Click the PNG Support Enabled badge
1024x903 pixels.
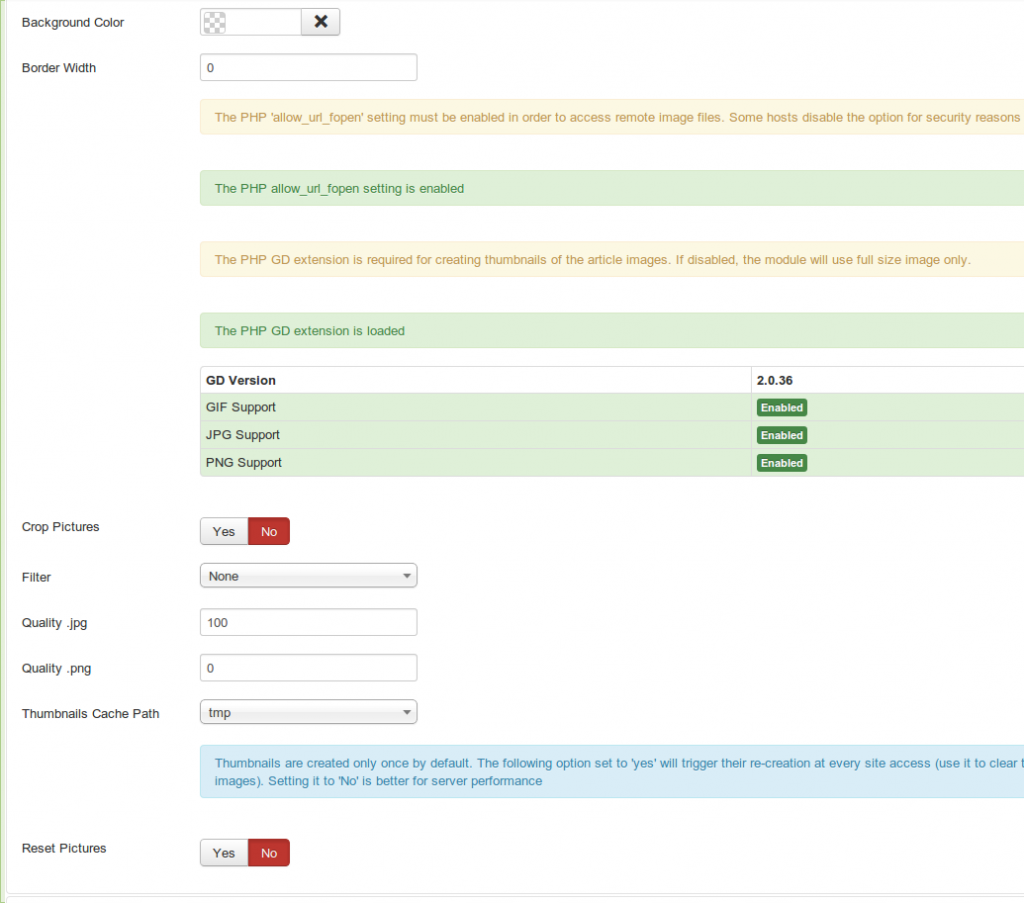pos(781,463)
